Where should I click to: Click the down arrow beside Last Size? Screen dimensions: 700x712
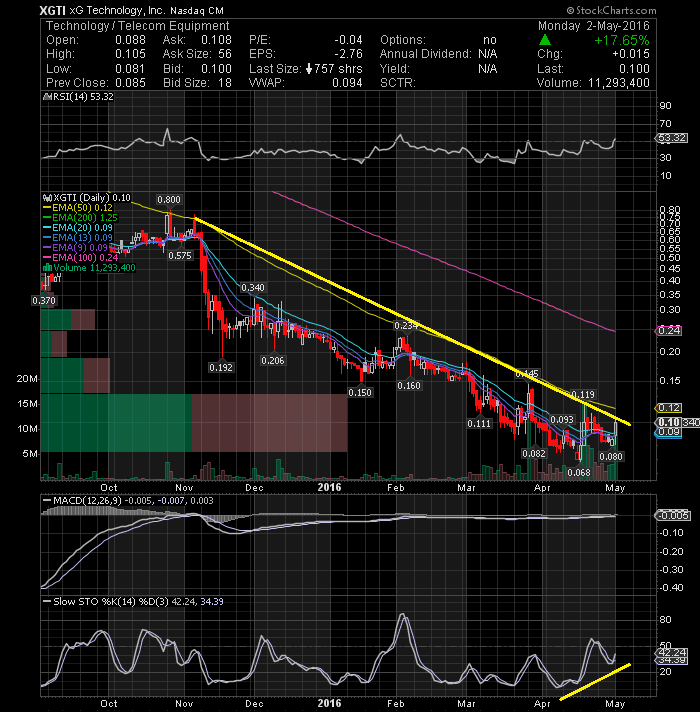click(x=309, y=69)
